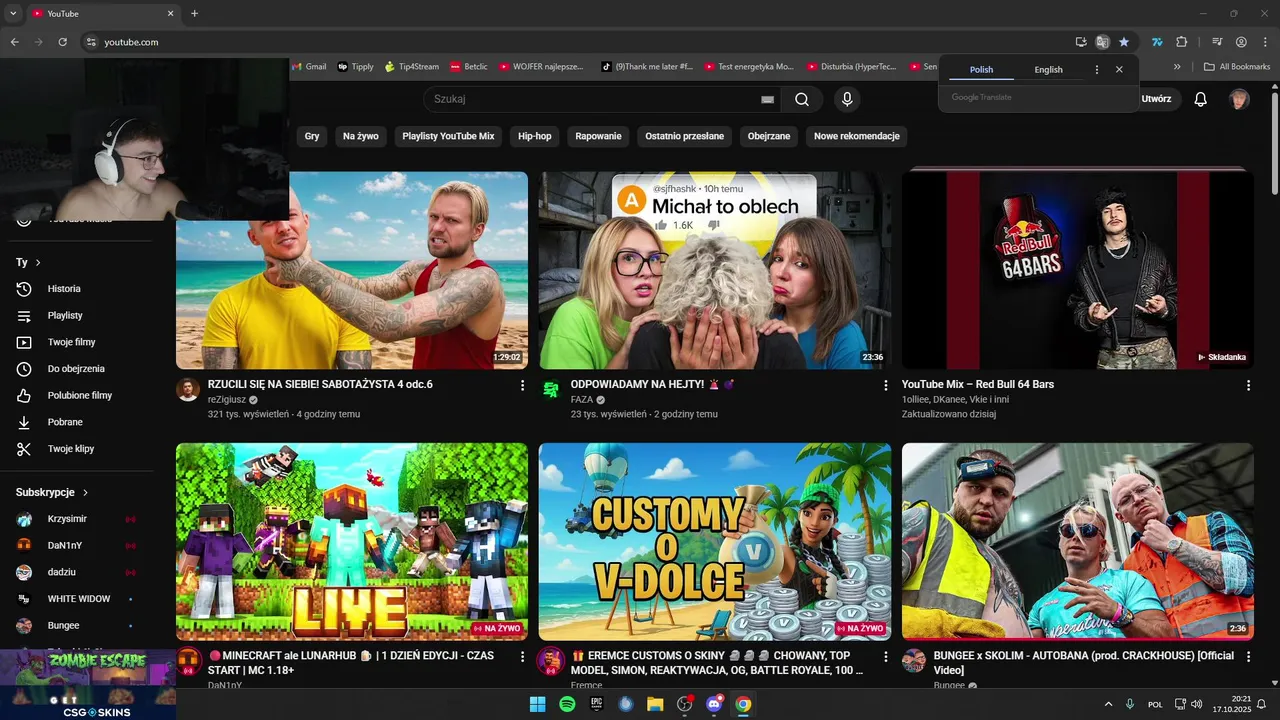Screen dimensions: 1280x720
Task: Select the Polish tab in translate popup
Action: [981, 70]
